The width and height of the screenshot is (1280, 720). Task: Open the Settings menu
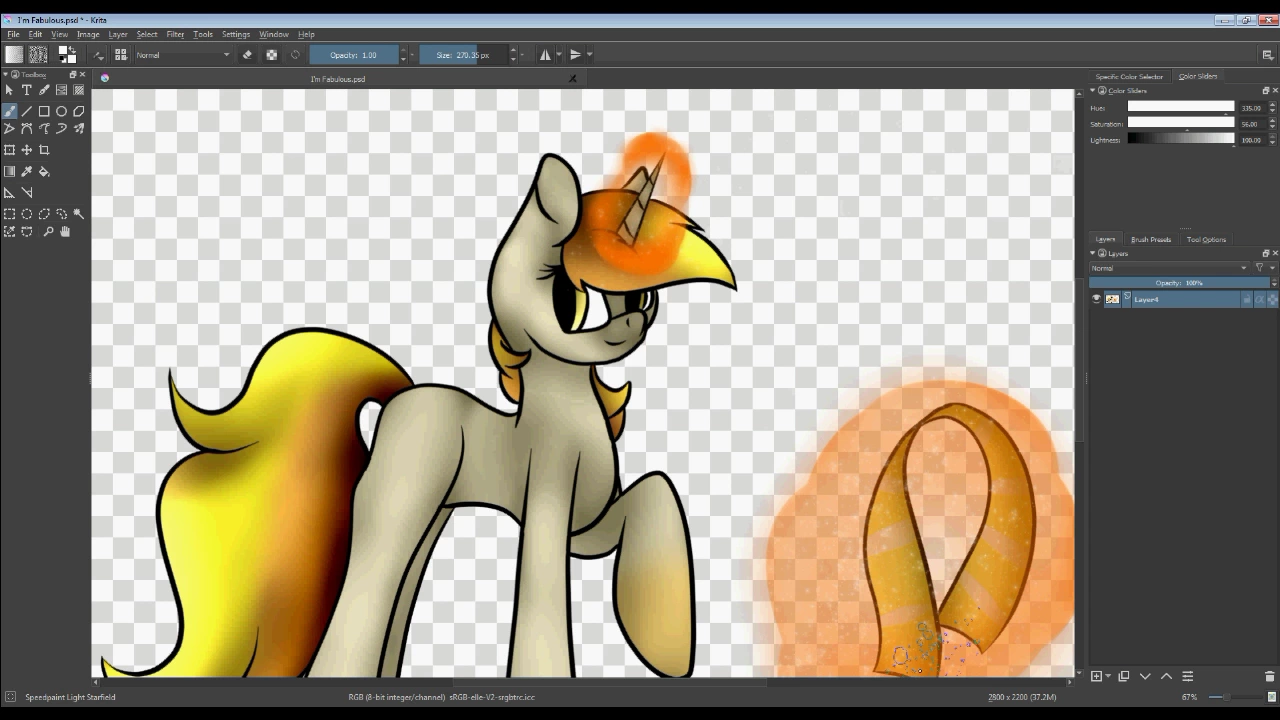pyautogui.click(x=236, y=34)
